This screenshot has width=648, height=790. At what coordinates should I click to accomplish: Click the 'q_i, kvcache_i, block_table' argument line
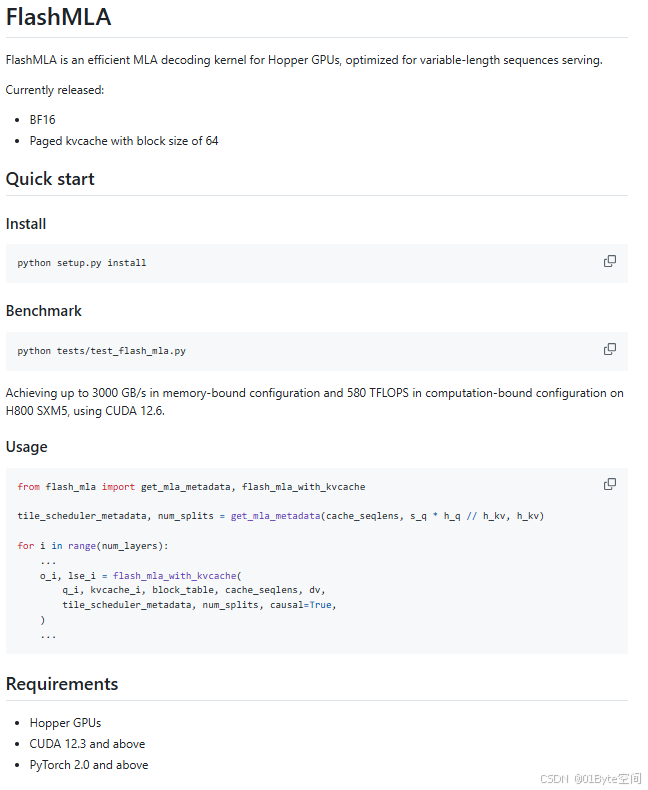pyautogui.click(x=194, y=590)
